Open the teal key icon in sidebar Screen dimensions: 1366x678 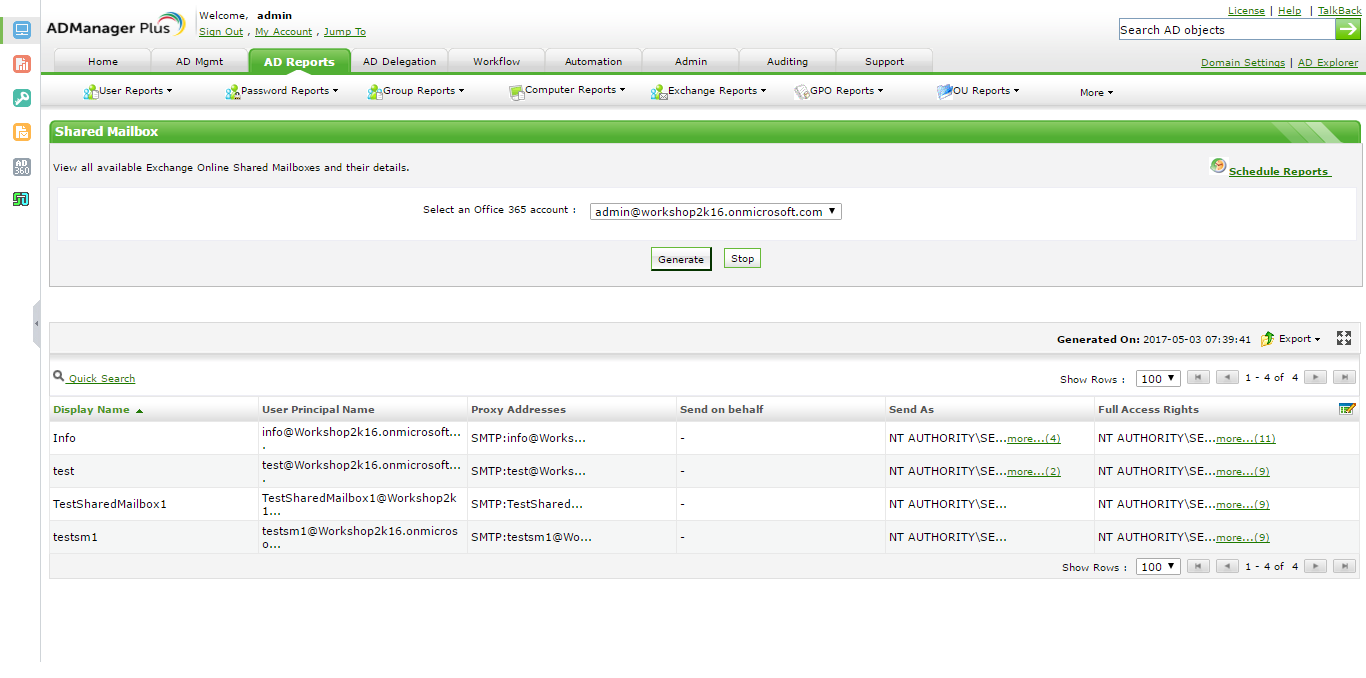click(x=21, y=98)
